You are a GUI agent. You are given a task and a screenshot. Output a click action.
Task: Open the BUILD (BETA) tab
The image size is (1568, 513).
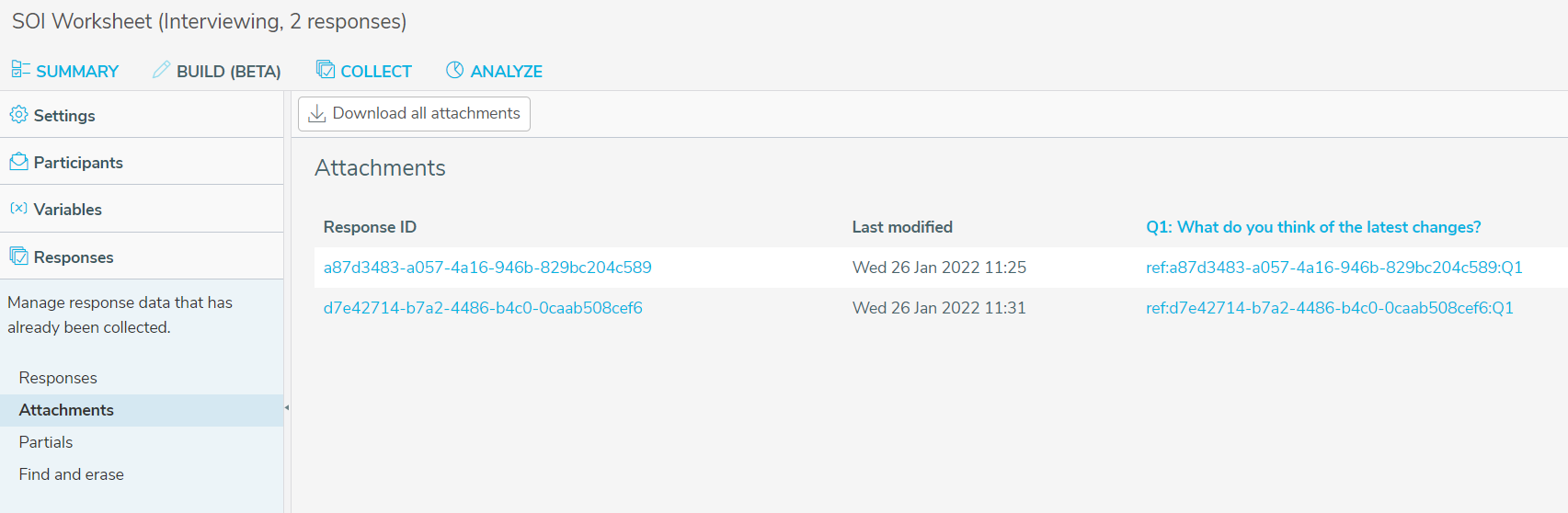(217, 71)
